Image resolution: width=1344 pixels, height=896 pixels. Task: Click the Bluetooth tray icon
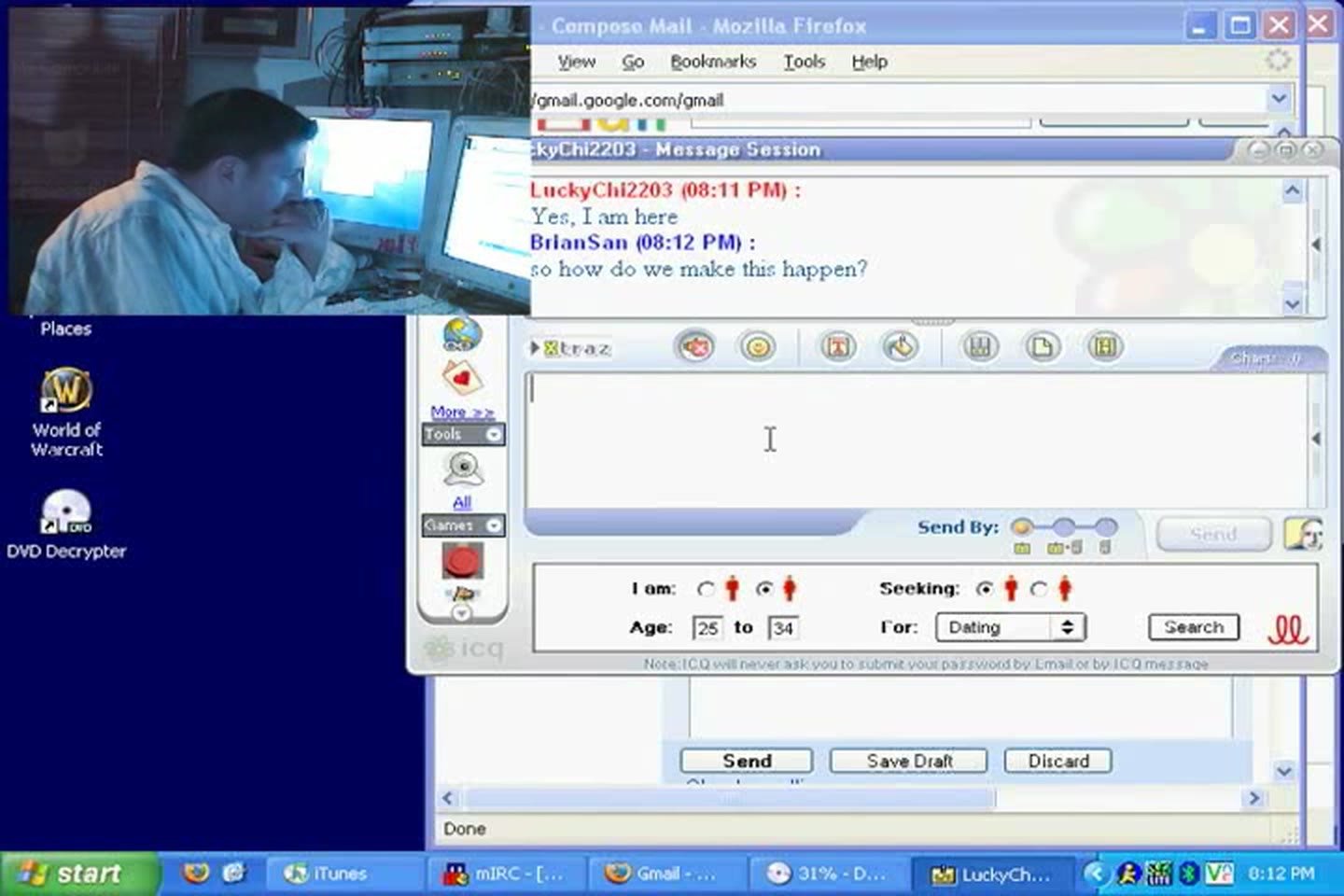1188,874
